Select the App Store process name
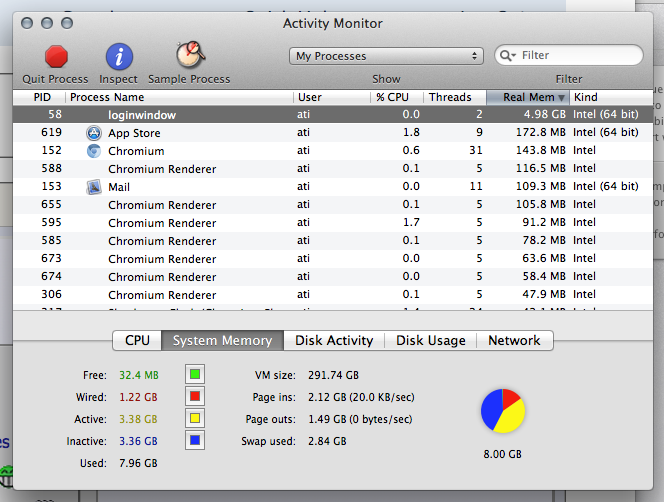This screenshot has width=664, height=502. (134, 133)
